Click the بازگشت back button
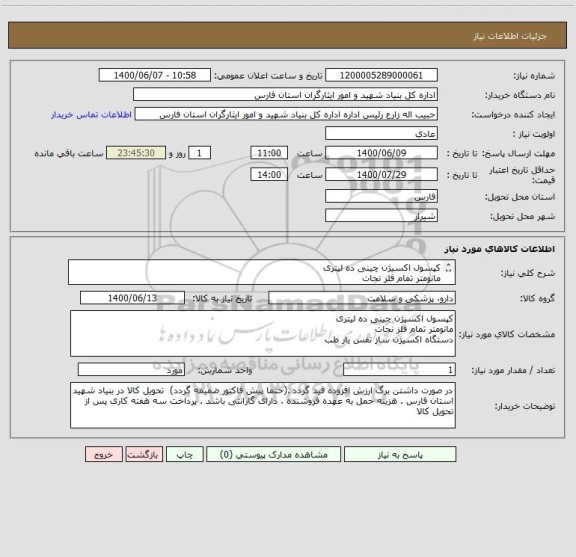Viewport: 576px width, 557px height. point(144,454)
